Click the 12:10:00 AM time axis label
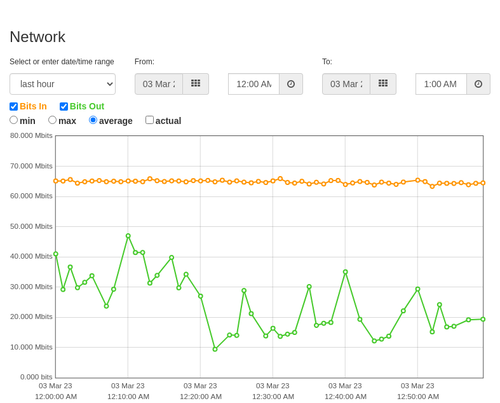The image size is (500, 403). coord(128,397)
